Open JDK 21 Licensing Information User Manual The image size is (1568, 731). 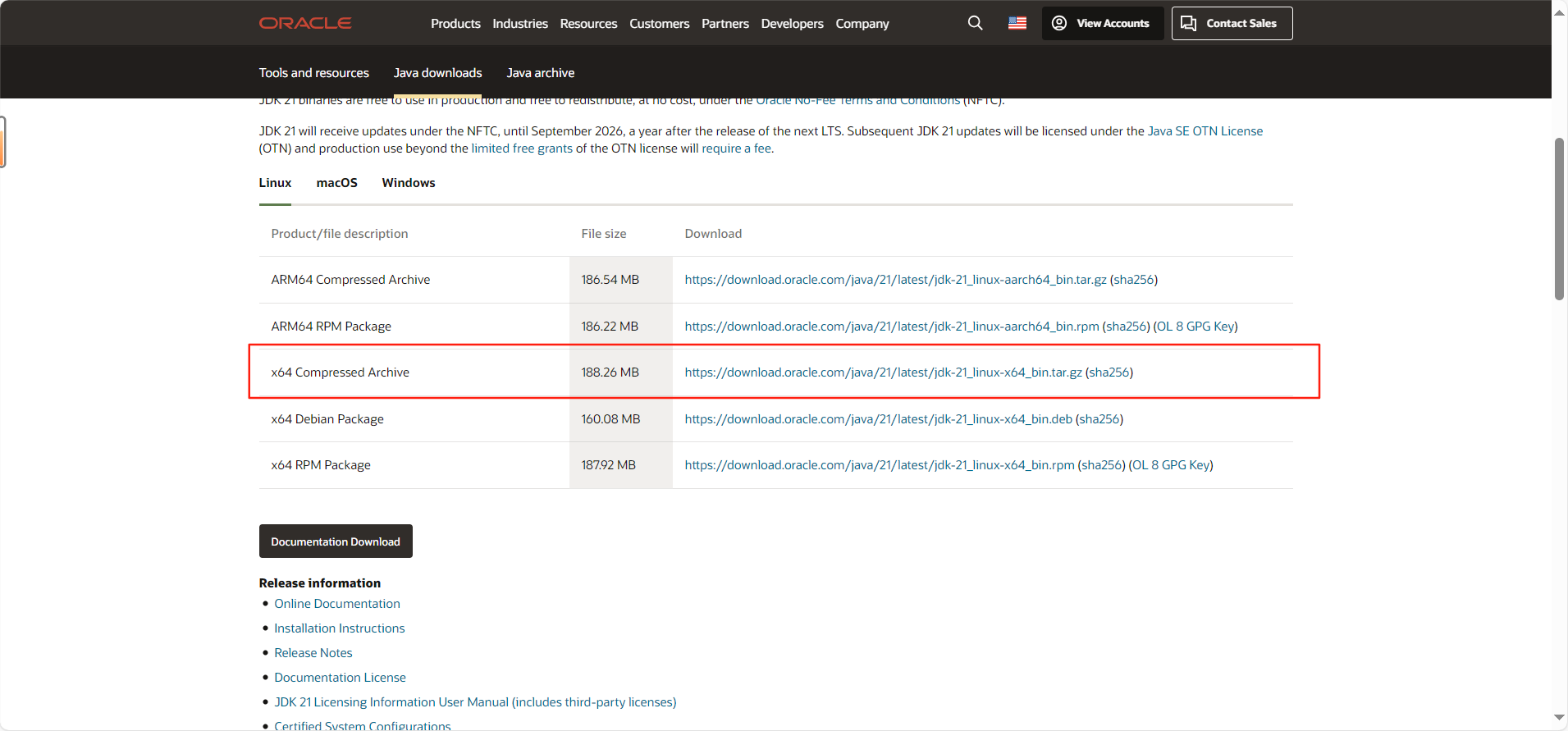tap(475, 702)
